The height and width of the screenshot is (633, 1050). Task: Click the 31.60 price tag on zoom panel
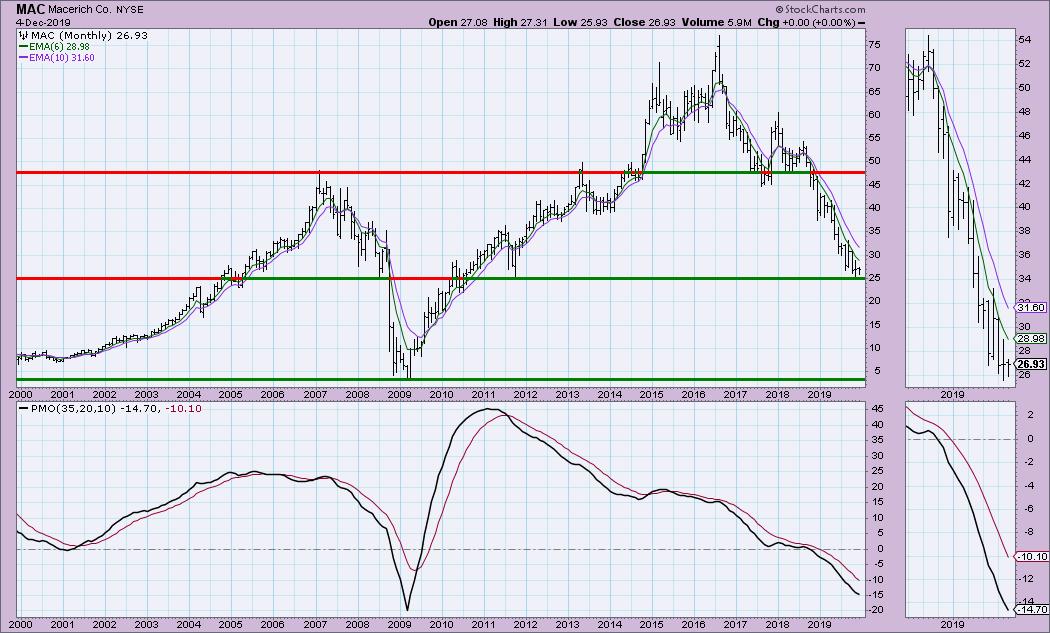click(1030, 307)
